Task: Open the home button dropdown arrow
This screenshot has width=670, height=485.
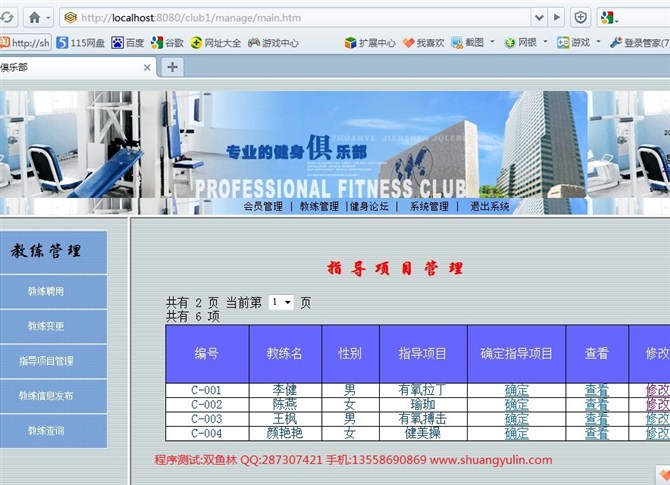Action: click(48, 18)
